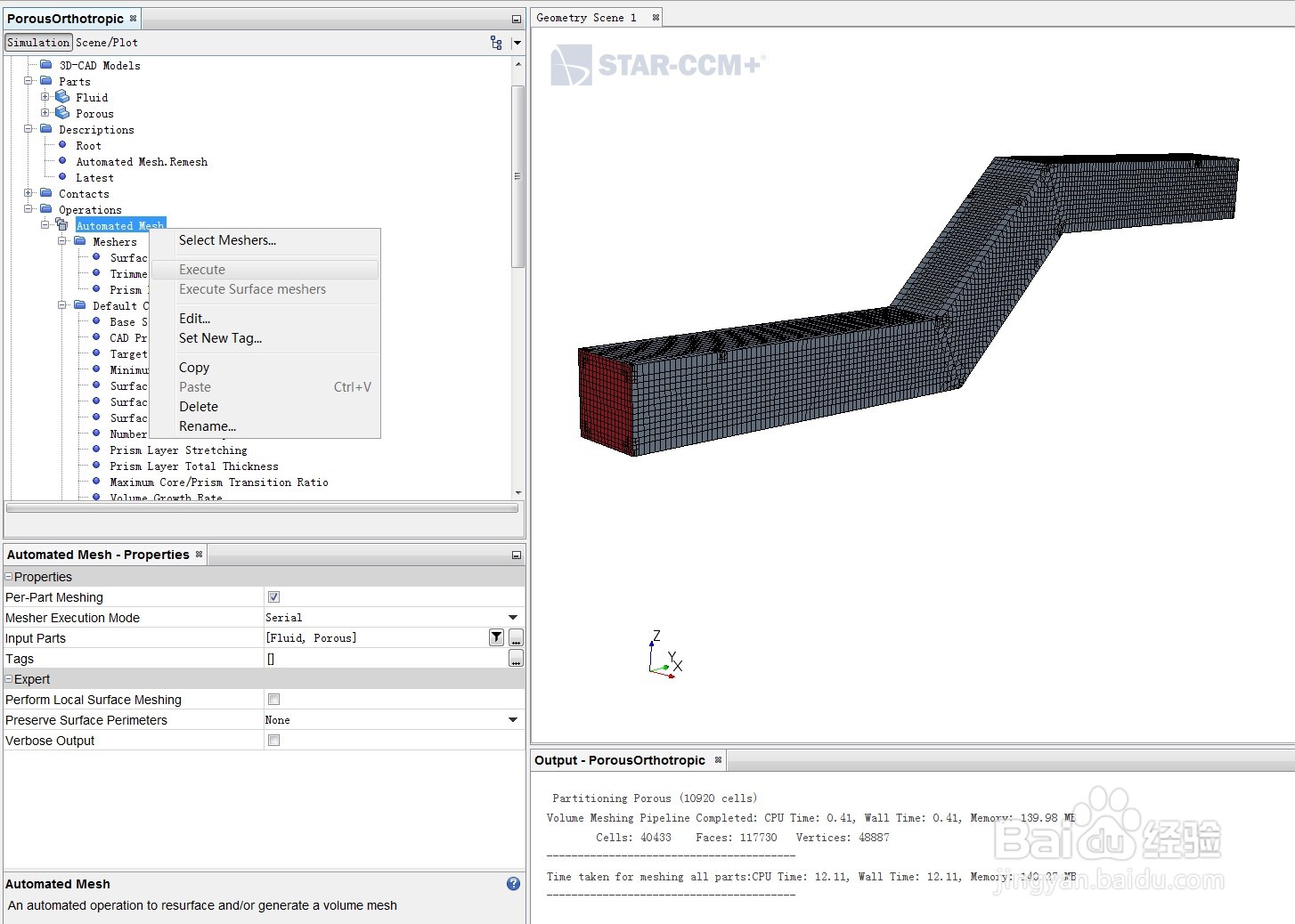Click the Meshers folder icon
Screen dimensions: 1295x924
pos(80,241)
